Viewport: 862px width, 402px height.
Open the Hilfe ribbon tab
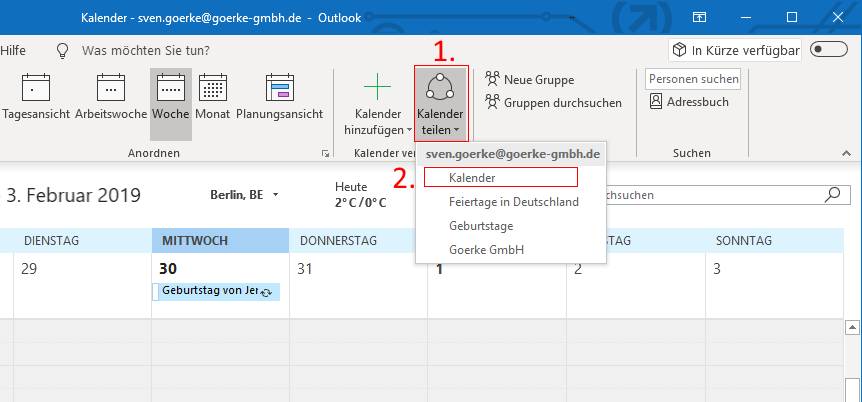(13, 51)
